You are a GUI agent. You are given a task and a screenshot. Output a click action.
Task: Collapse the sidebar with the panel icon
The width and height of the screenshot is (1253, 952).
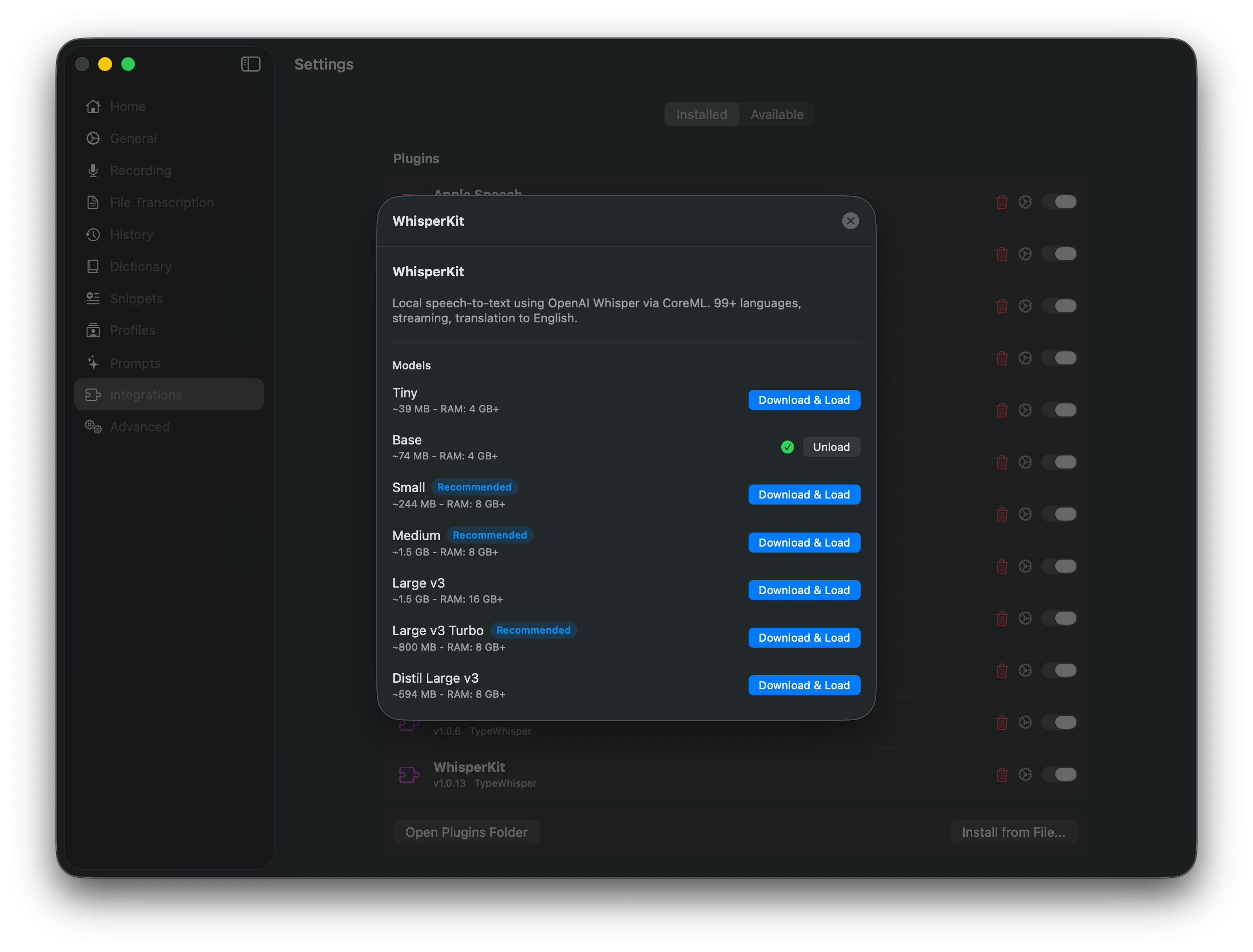(x=250, y=64)
